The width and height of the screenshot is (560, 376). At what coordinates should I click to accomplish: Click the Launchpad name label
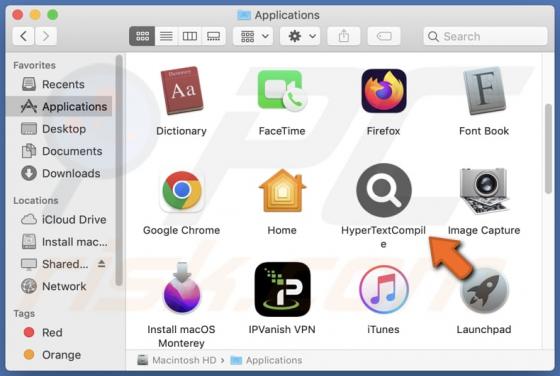(x=484, y=329)
